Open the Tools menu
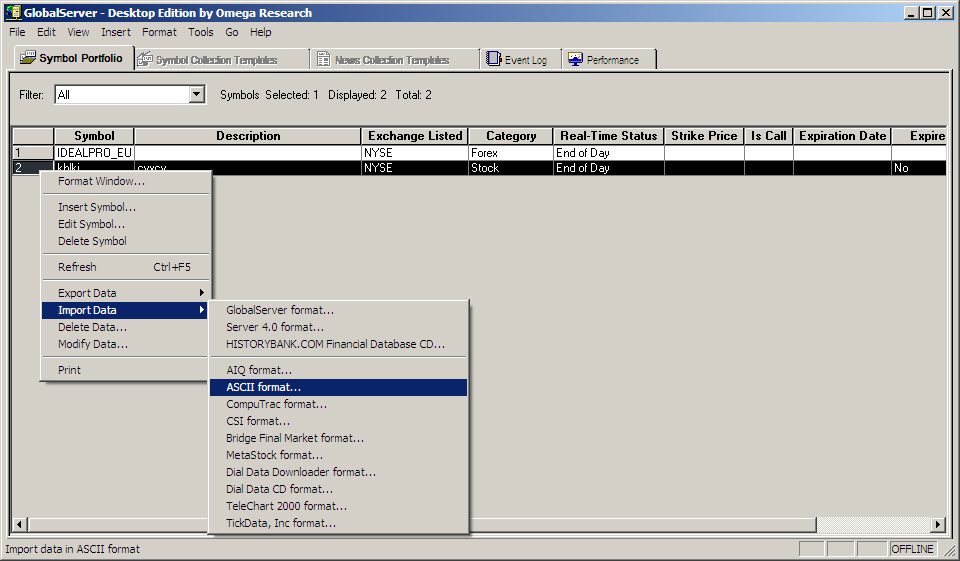Viewport: 960px width, 561px height. coord(201,32)
